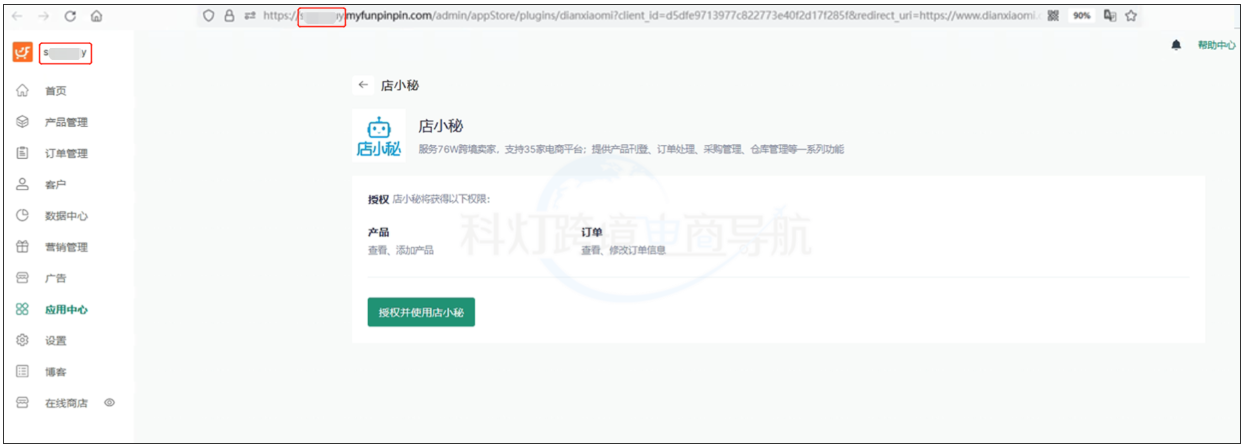Click the 设置 gear icon

[x=22, y=340]
